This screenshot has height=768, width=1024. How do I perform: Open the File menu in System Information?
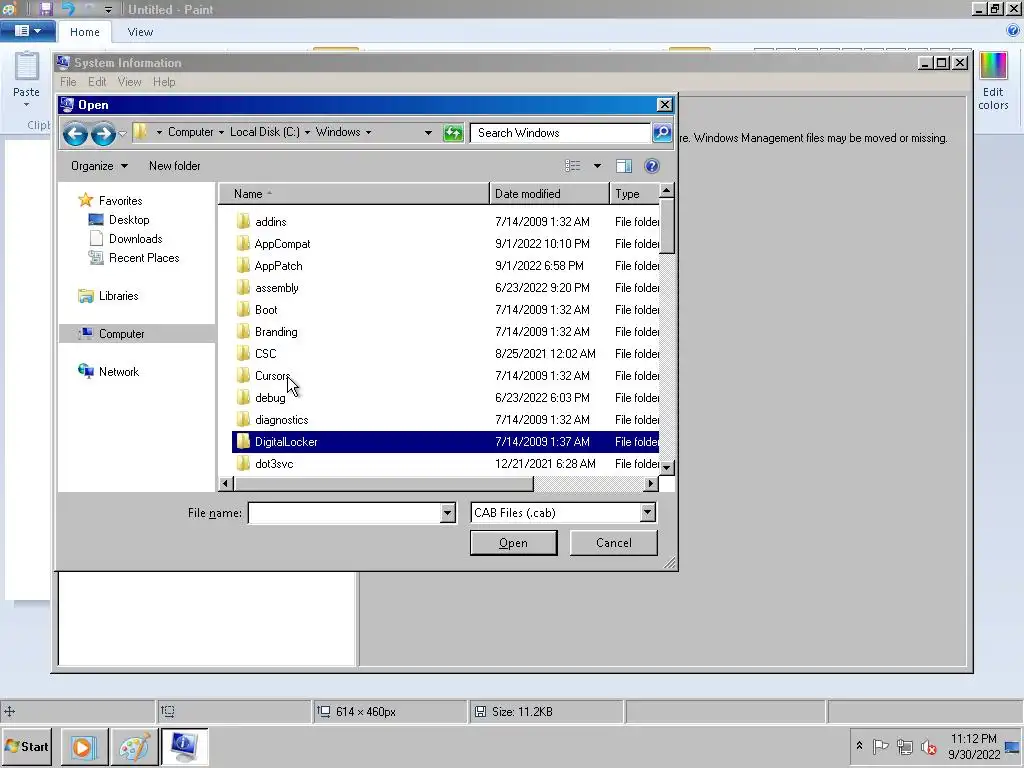point(68,82)
